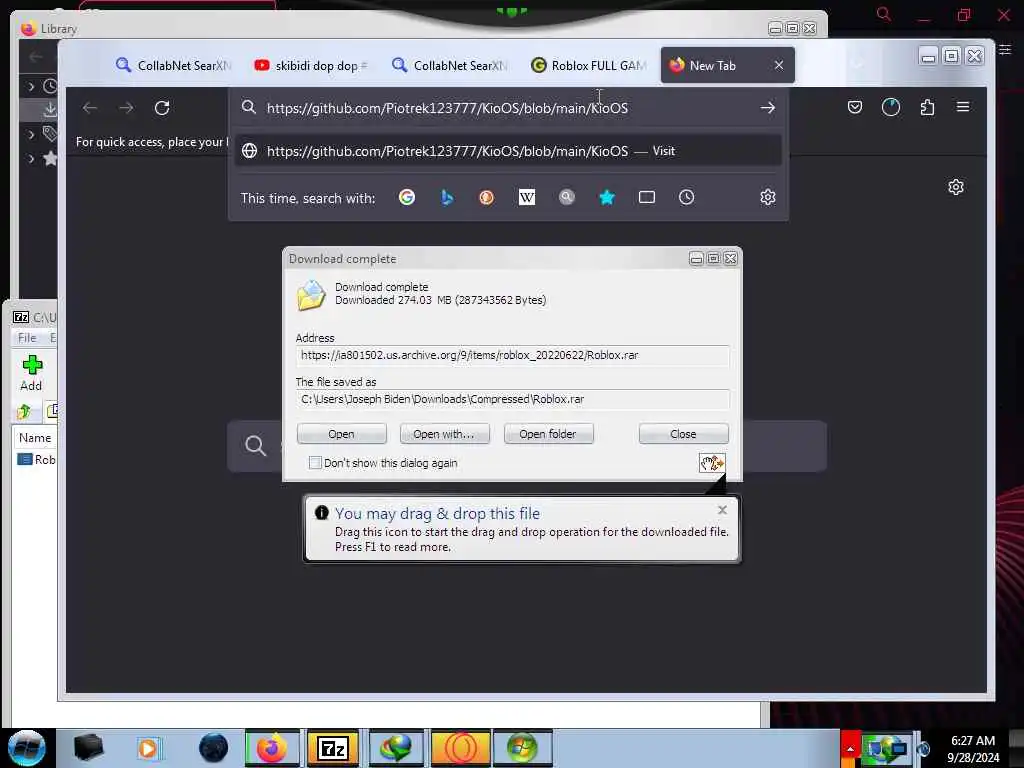Go forward in Firefox navigation
Screen dimensions: 1024x768
point(126,108)
